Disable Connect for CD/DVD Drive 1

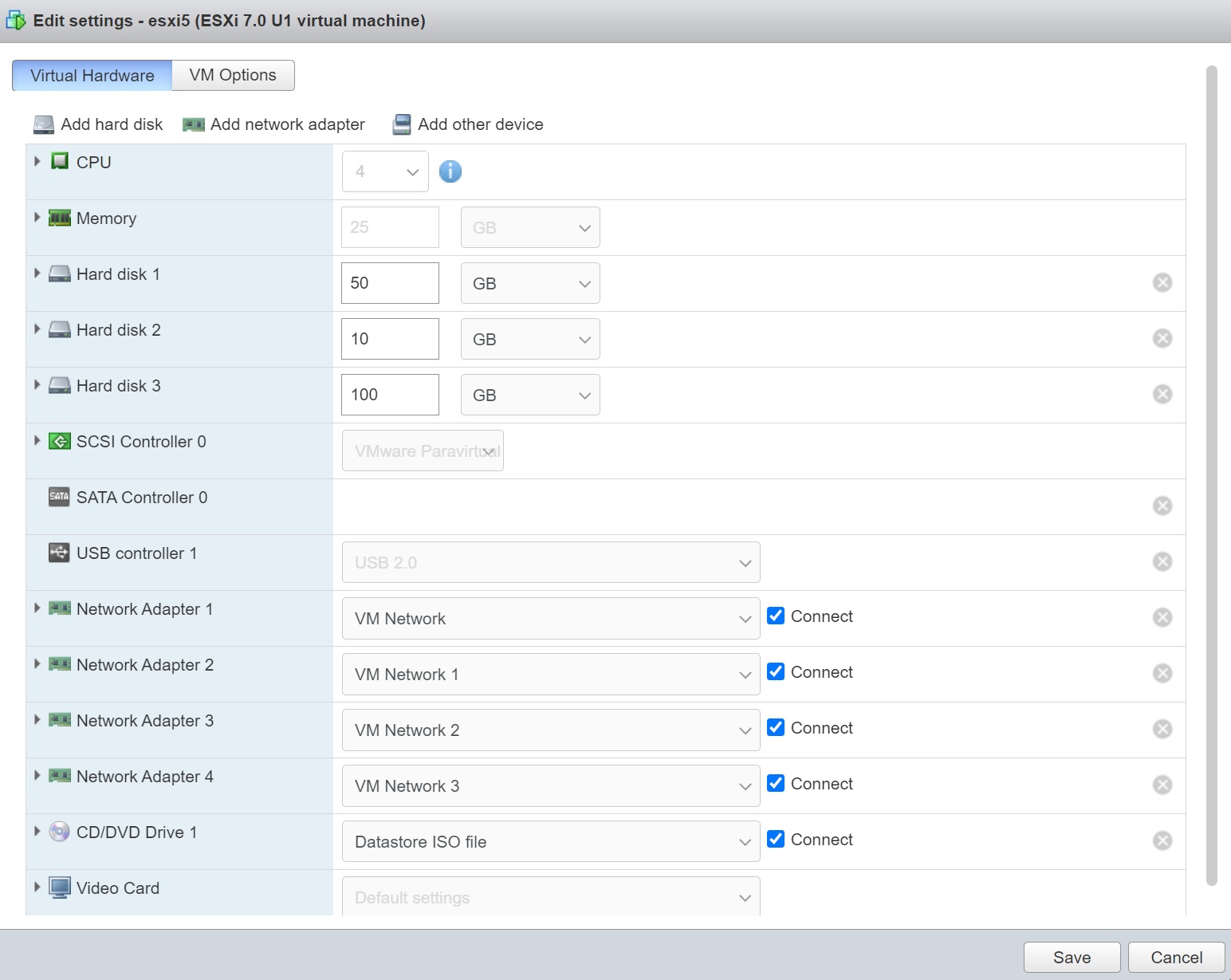(x=776, y=839)
